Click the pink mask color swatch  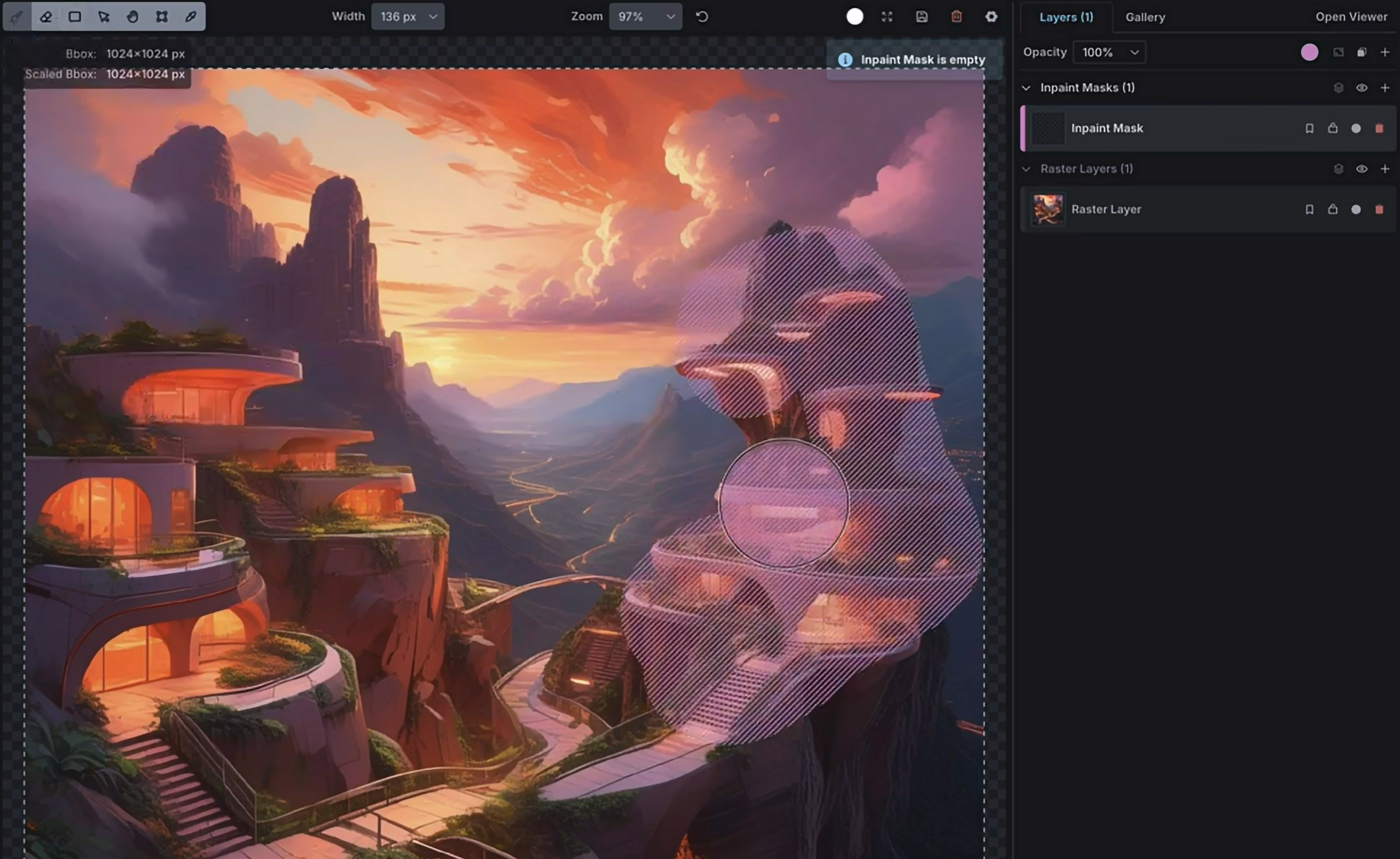pyautogui.click(x=1309, y=52)
